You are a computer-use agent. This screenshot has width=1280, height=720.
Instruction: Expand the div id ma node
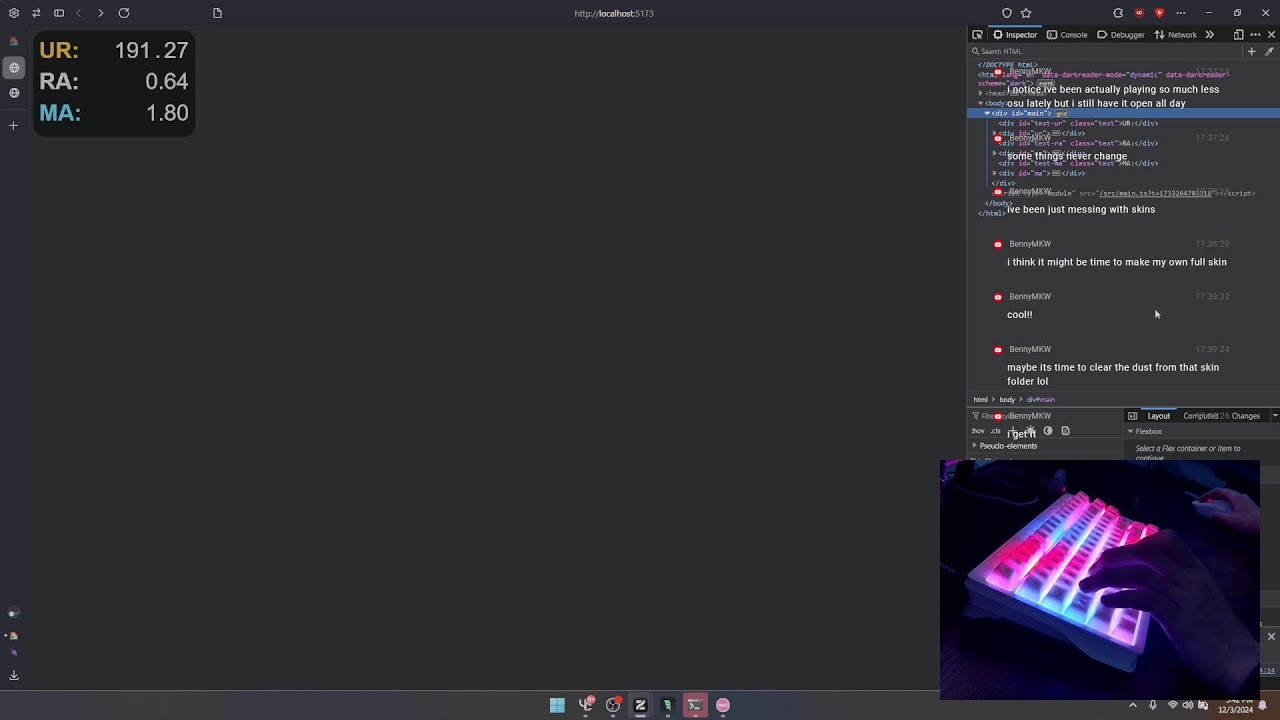pos(995,173)
